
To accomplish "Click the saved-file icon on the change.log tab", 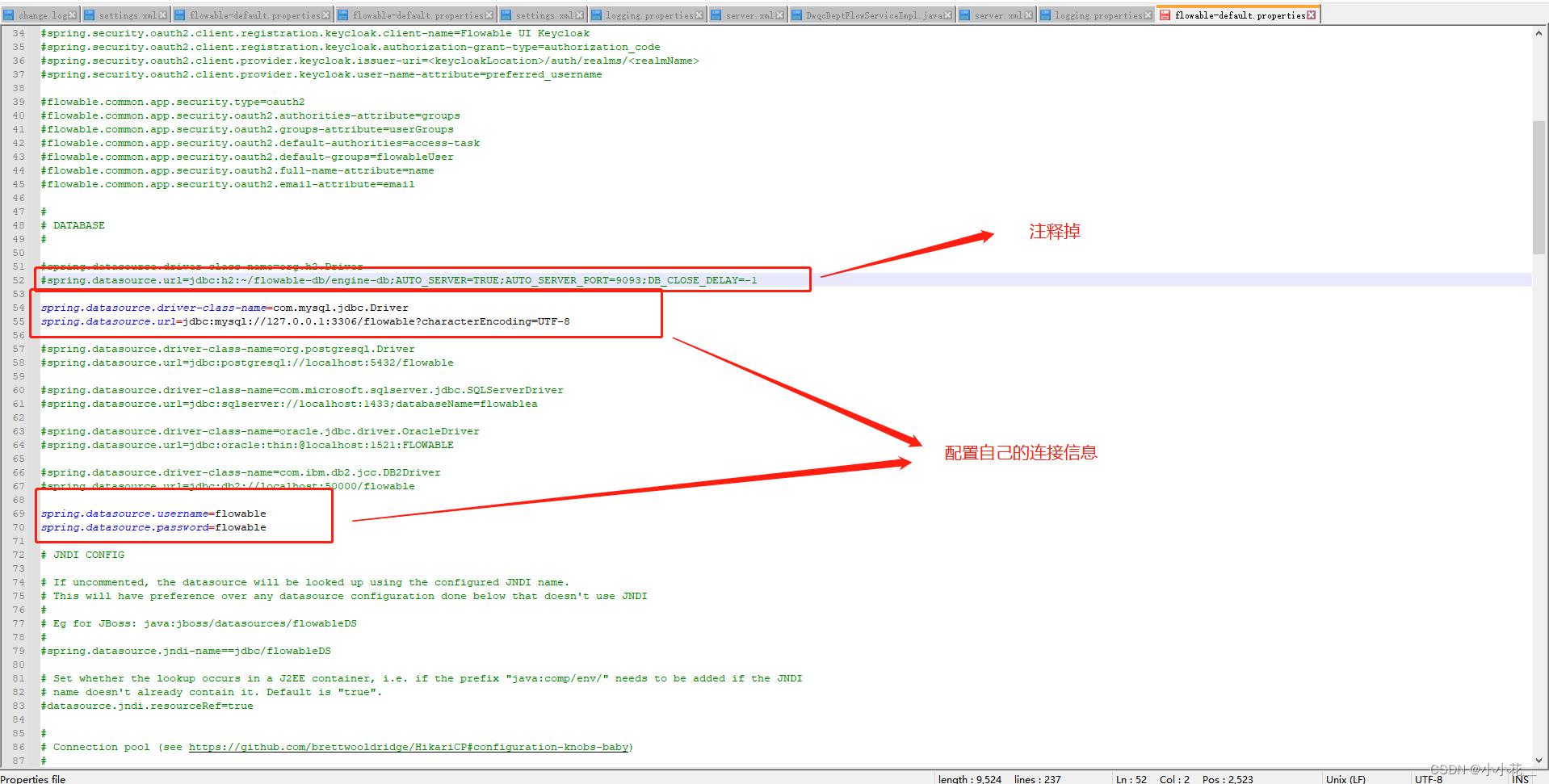I will click(10, 14).
